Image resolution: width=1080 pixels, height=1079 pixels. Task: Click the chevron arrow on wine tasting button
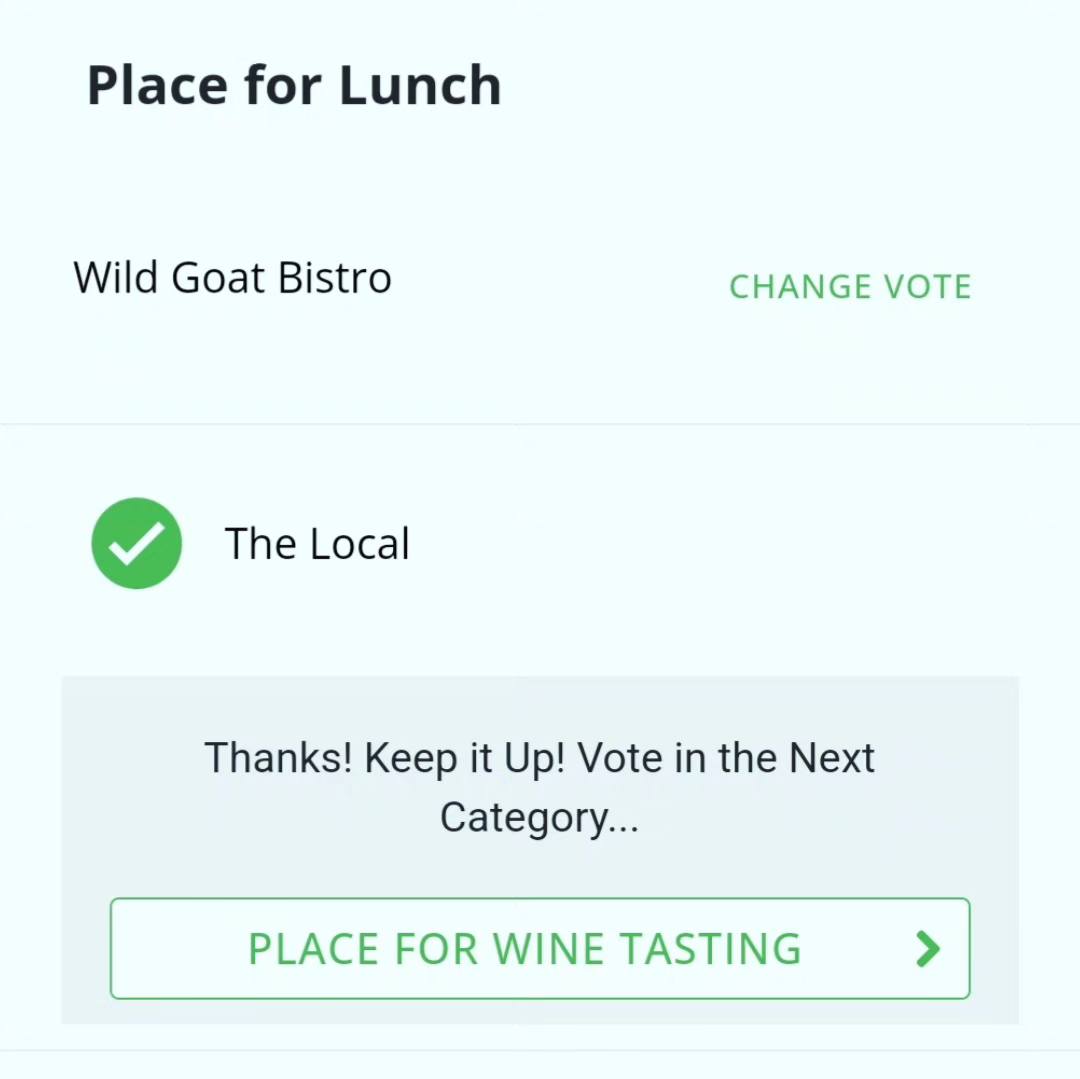[x=928, y=949]
